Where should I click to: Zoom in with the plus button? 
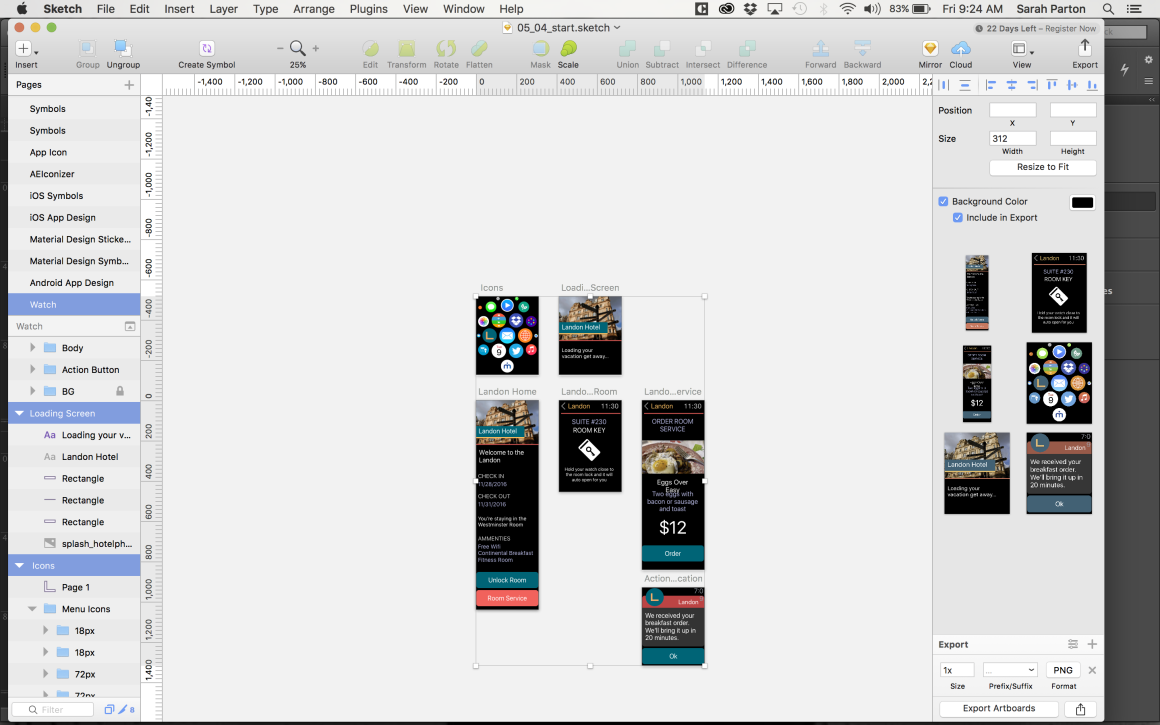[x=316, y=49]
